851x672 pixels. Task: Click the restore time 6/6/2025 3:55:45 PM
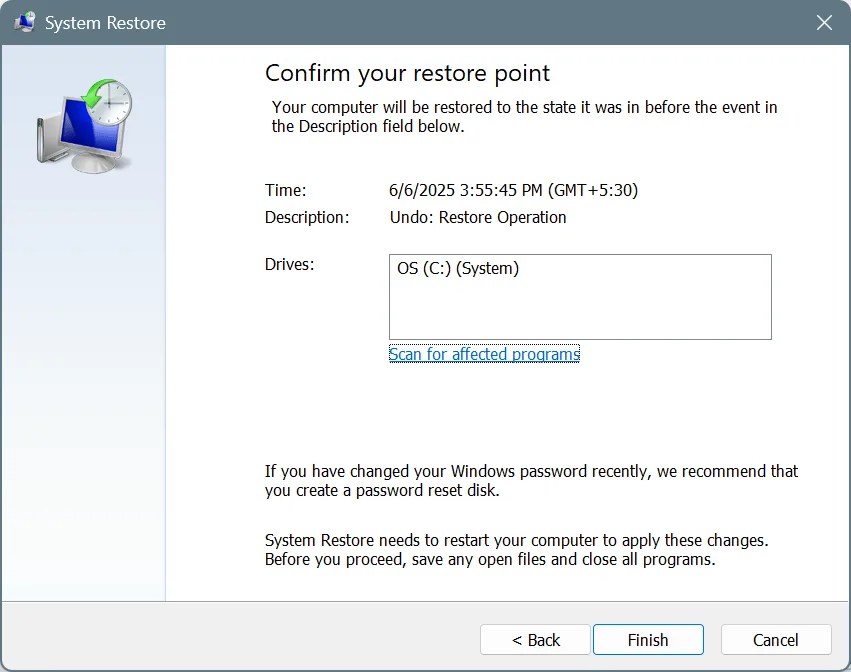tap(513, 190)
